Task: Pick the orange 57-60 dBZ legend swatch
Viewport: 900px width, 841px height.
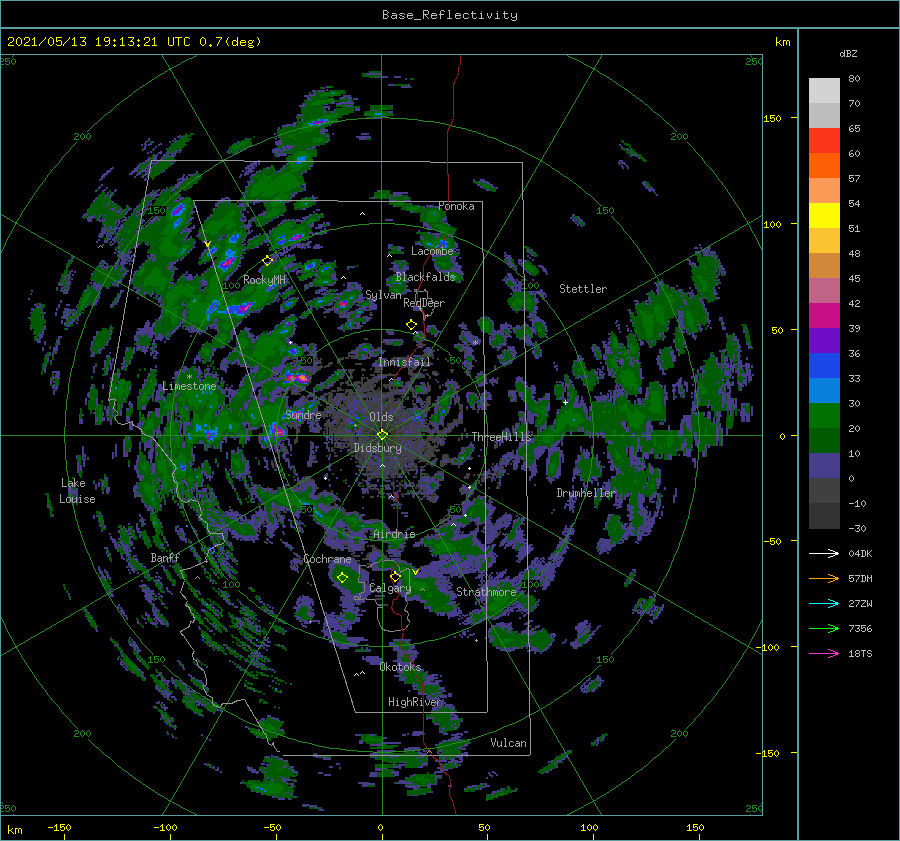Action: point(824,166)
